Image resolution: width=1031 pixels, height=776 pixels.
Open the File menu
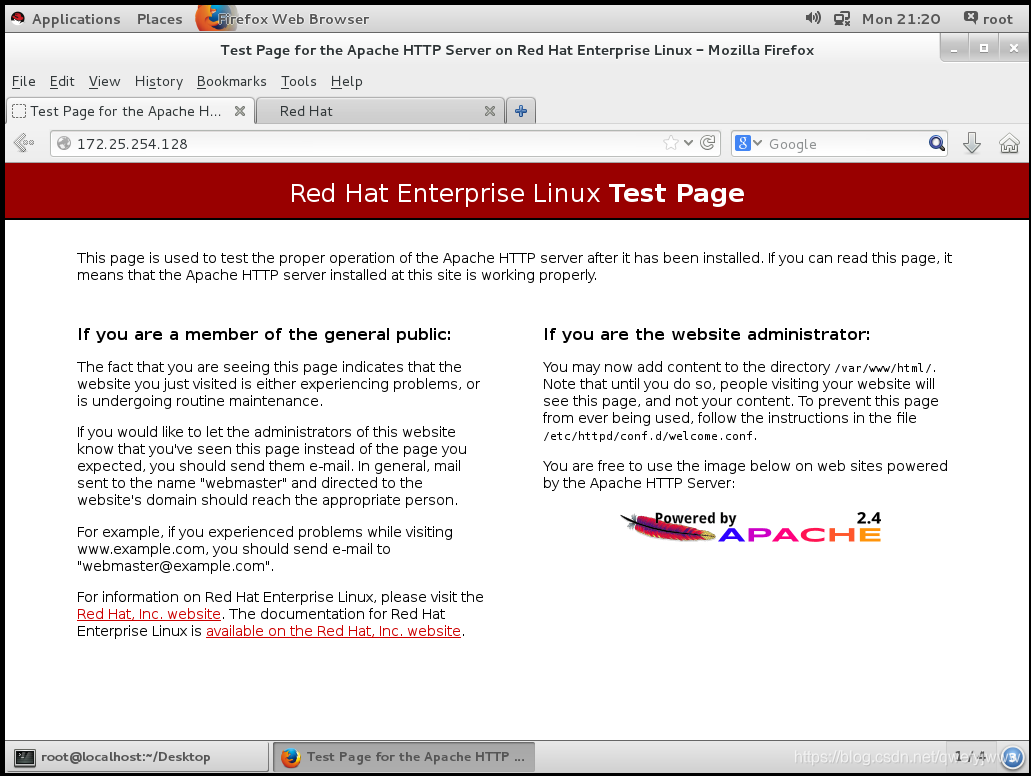(24, 82)
